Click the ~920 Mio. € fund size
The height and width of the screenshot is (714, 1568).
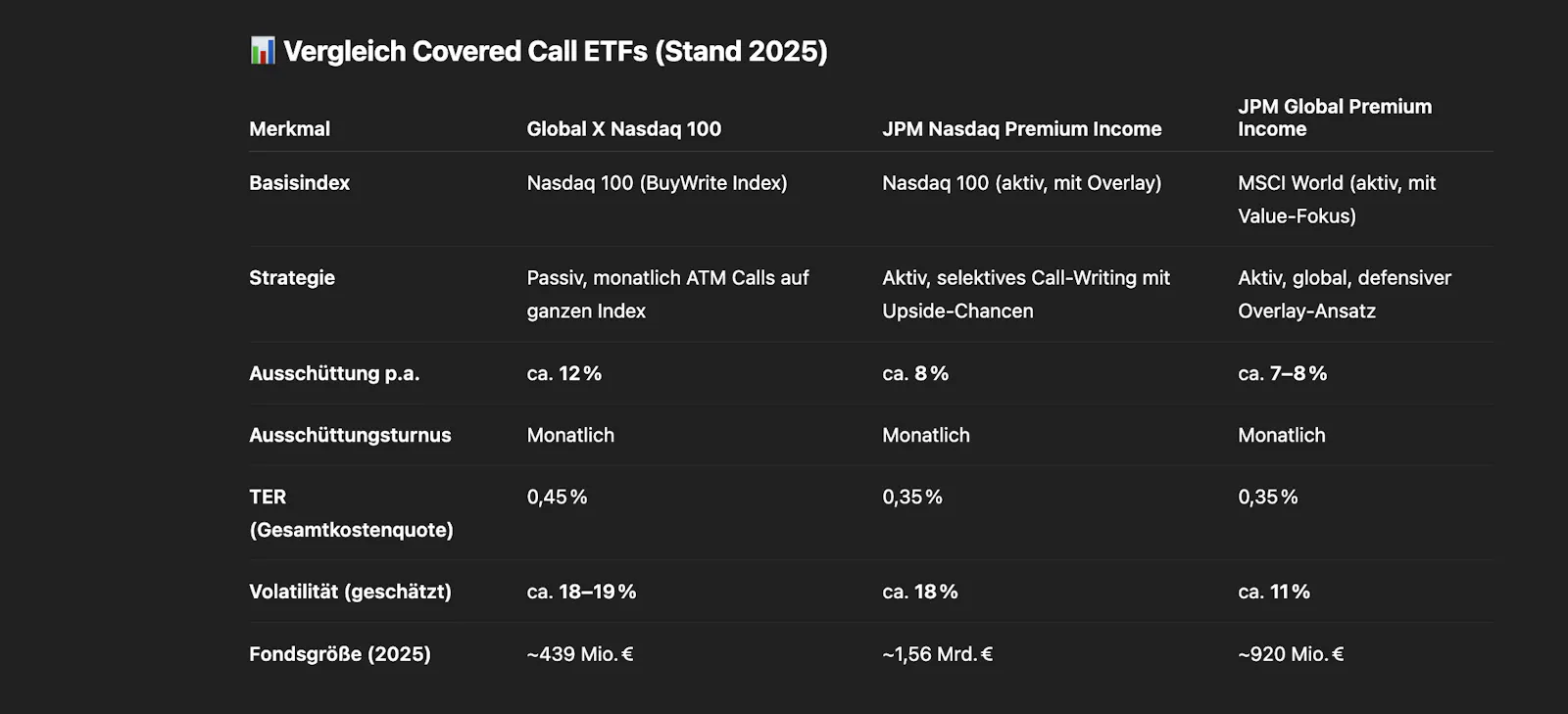tap(1291, 654)
